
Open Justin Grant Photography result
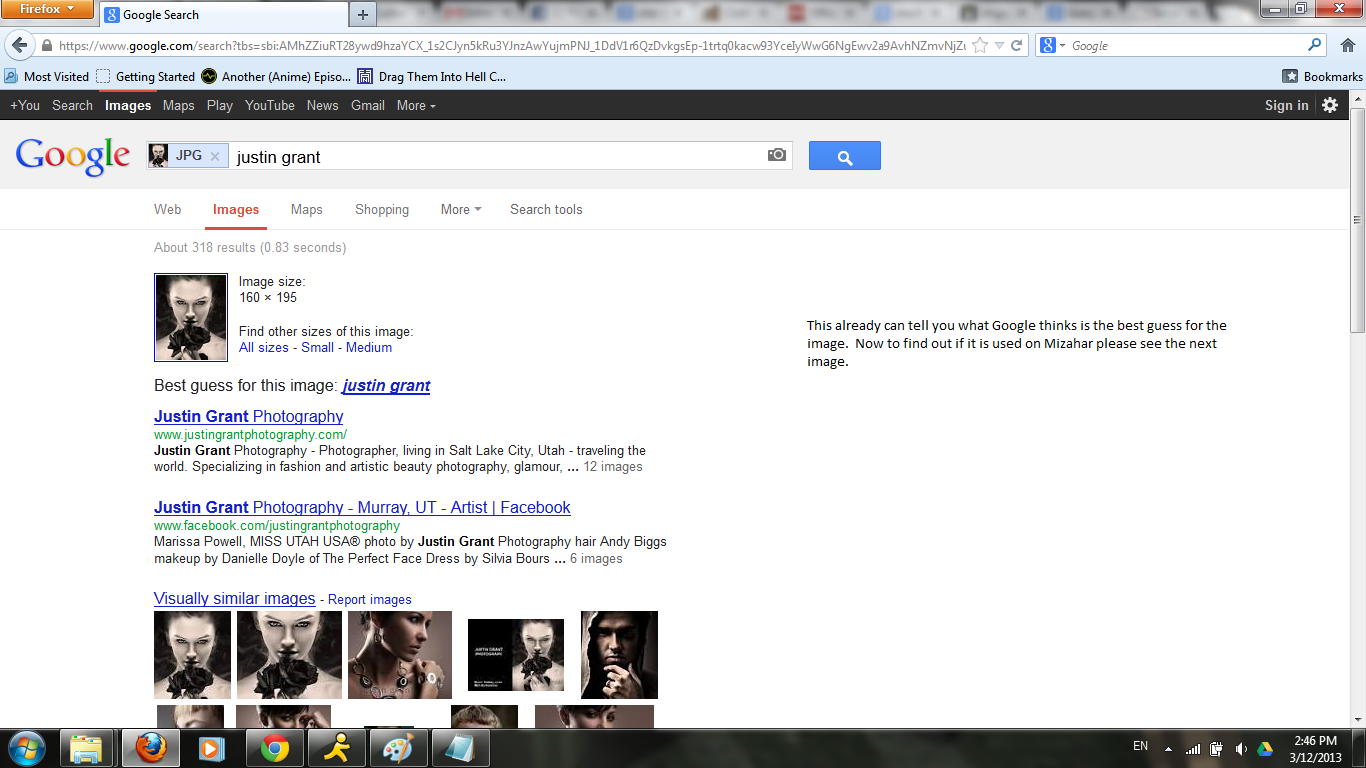click(249, 416)
